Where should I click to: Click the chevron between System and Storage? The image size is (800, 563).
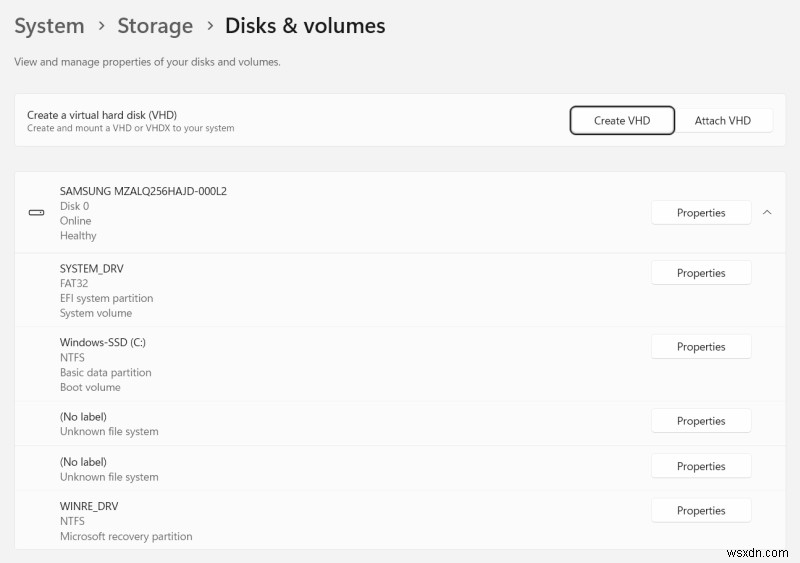tap(101, 26)
